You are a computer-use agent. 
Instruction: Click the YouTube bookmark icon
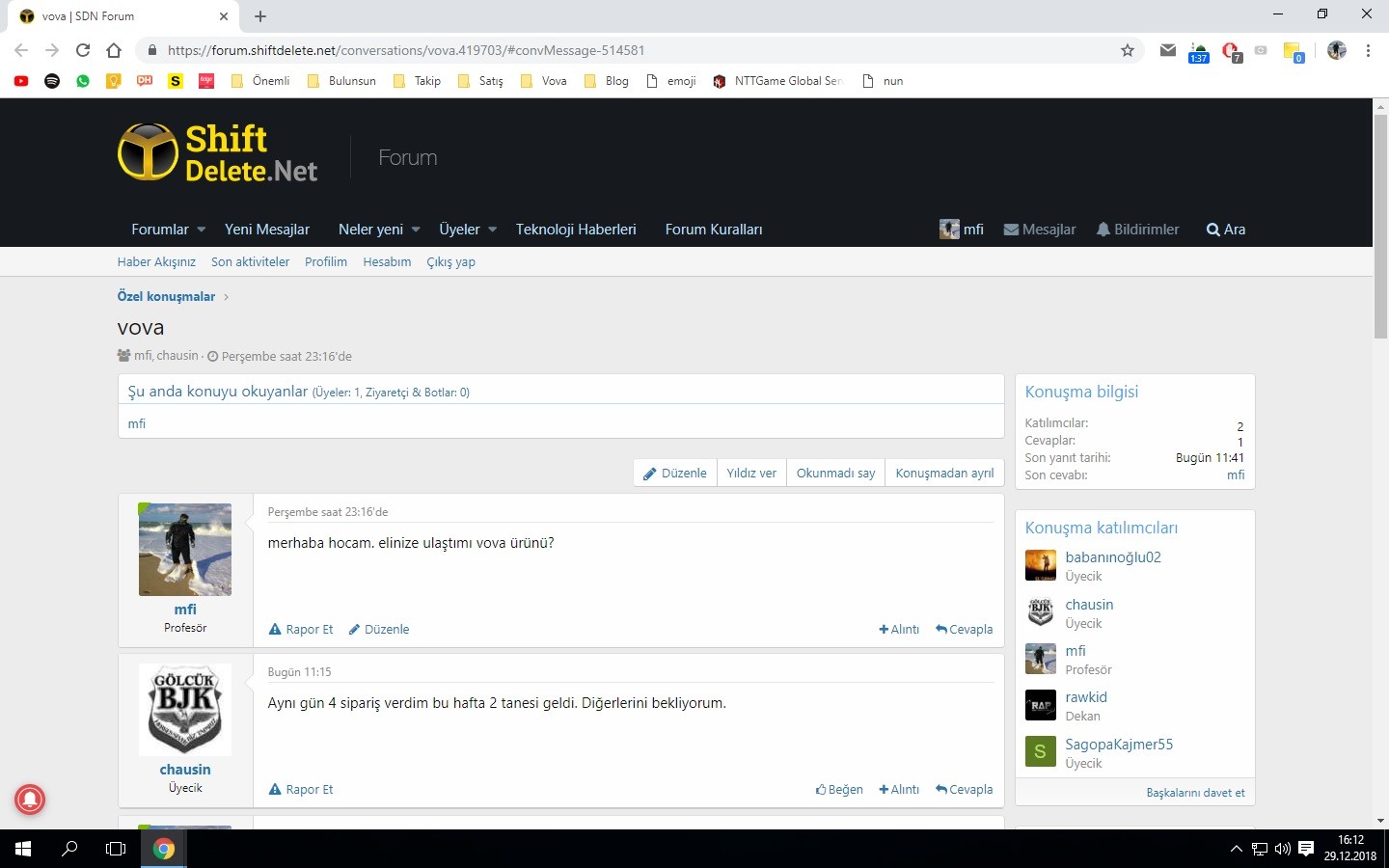[21, 81]
